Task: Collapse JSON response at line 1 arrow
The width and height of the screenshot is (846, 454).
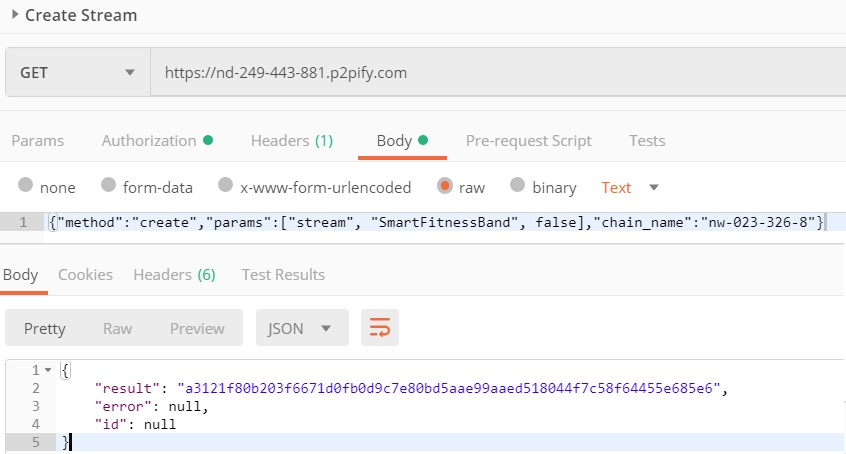Action: click(x=48, y=370)
